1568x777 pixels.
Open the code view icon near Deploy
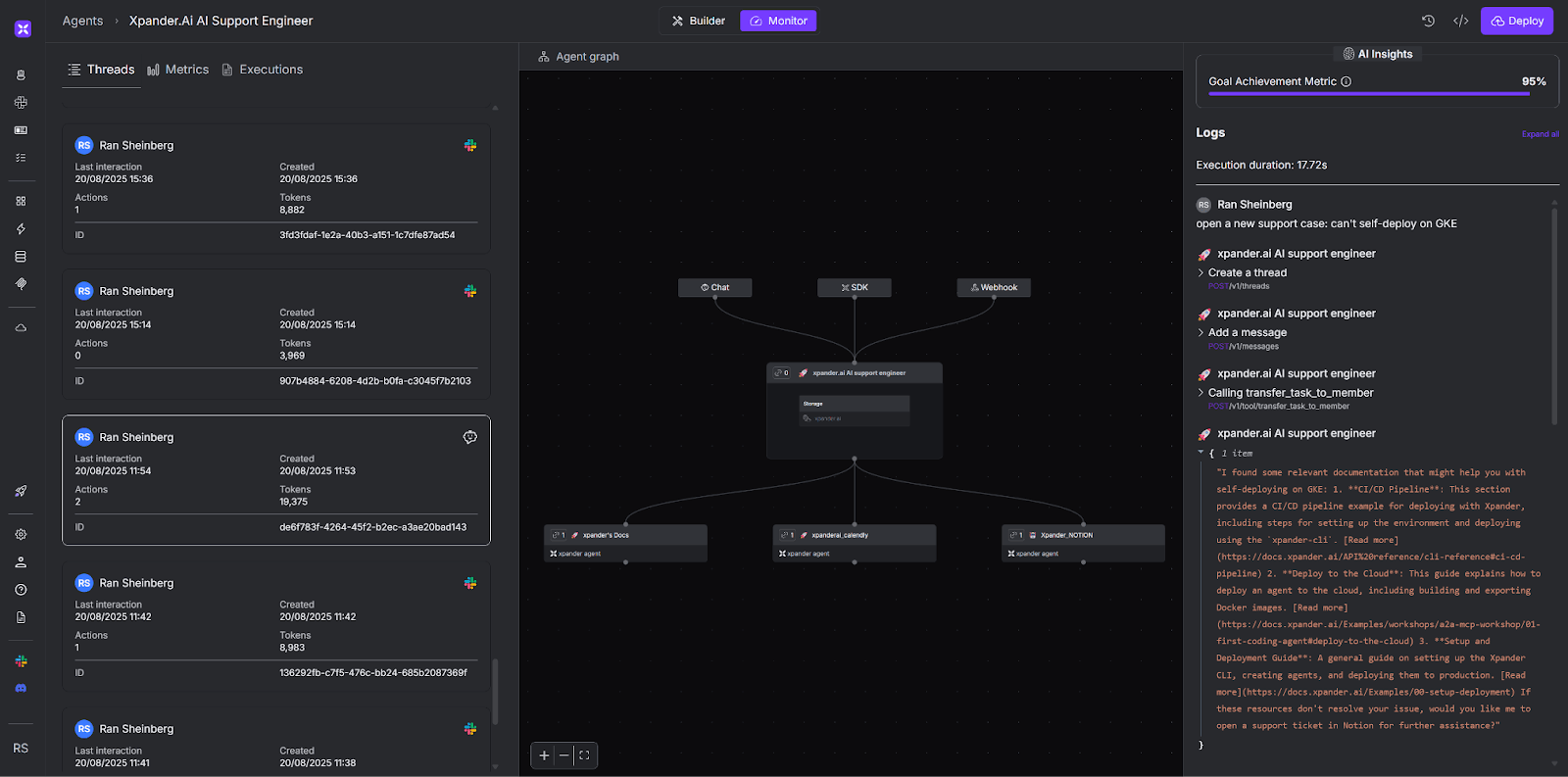(x=1460, y=21)
